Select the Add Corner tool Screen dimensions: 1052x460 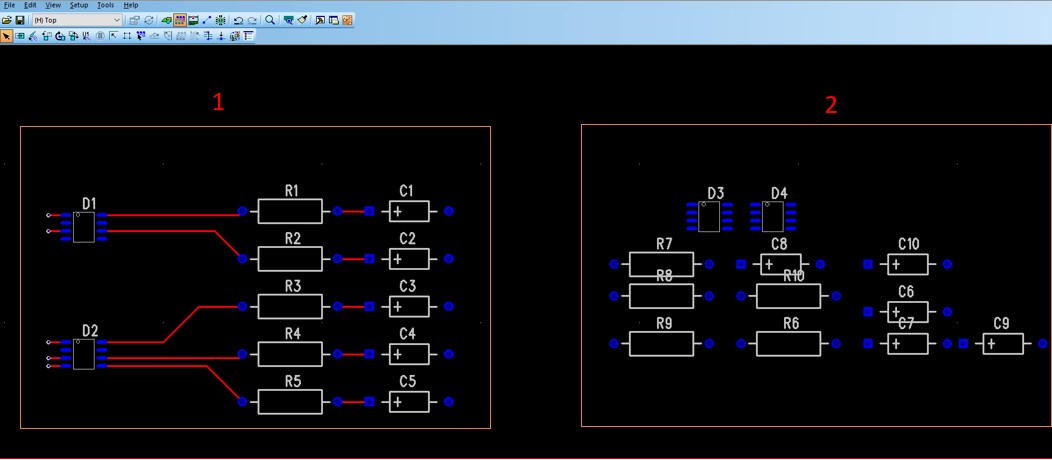[x=113, y=36]
